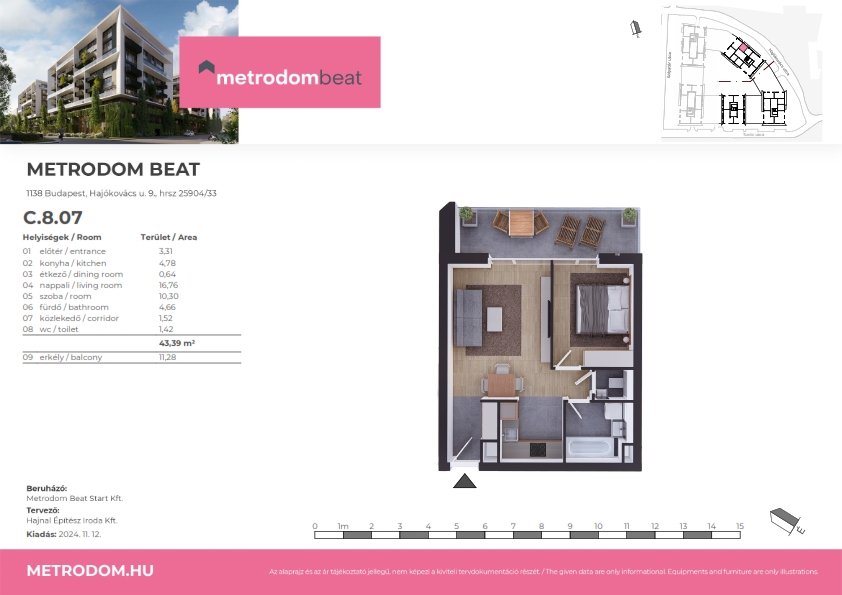Click the apartment floor plan image
This screenshot has width=842, height=595.
[x=540, y=337]
